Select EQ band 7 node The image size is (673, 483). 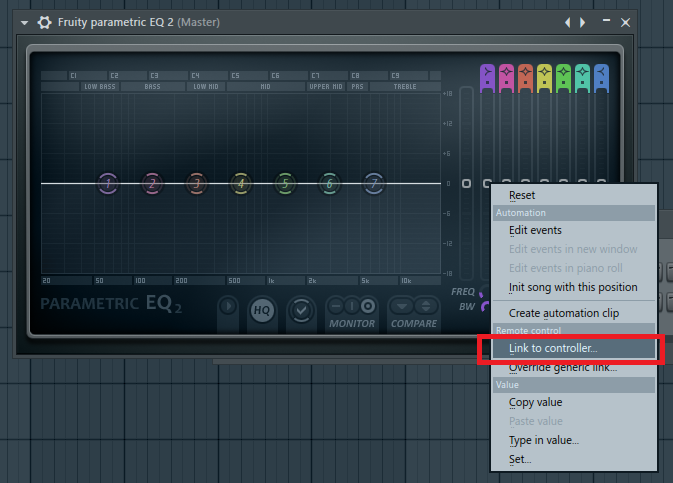[x=374, y=184]
